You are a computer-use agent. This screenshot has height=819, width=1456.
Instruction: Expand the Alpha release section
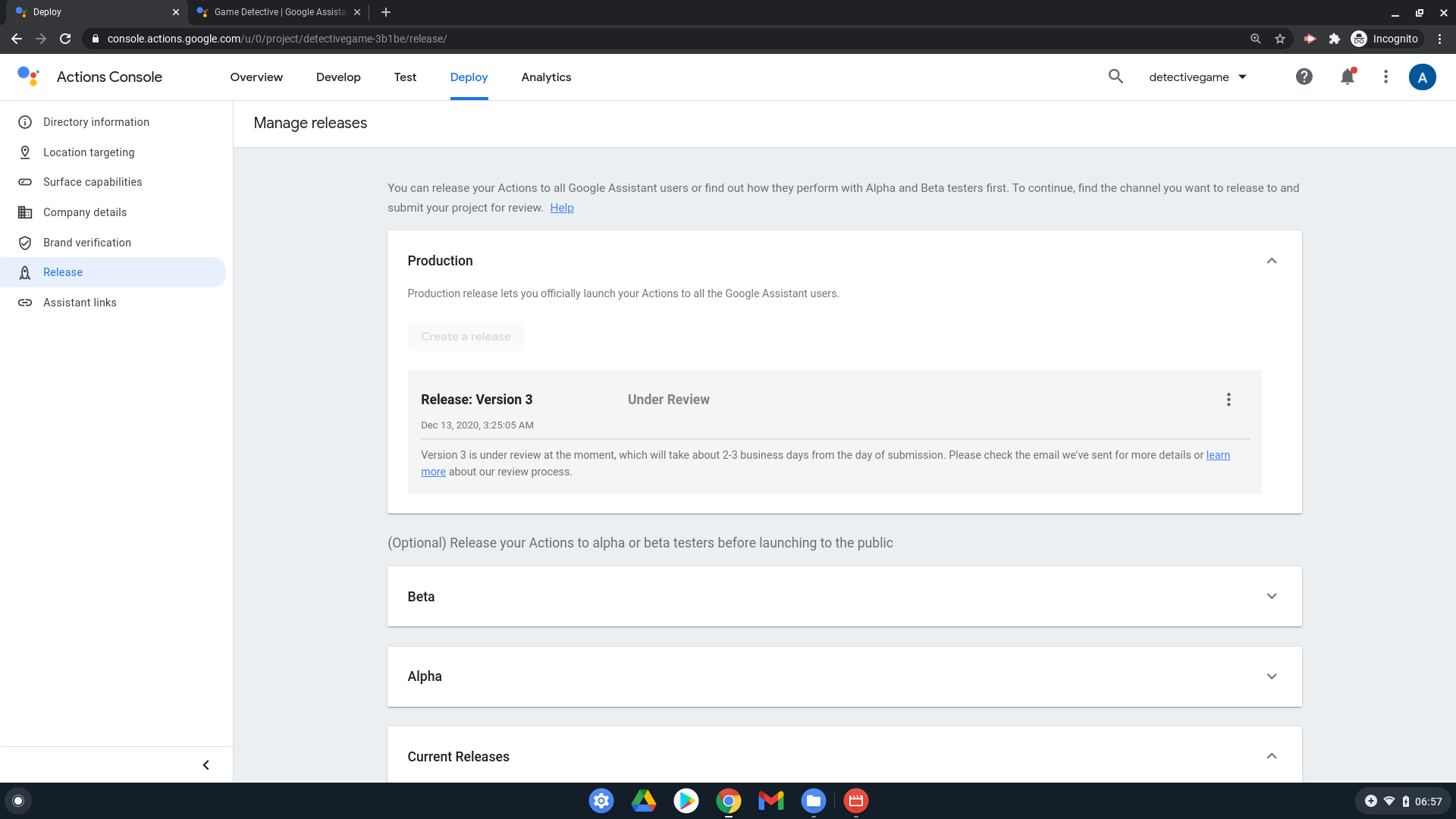point(1272,676)
